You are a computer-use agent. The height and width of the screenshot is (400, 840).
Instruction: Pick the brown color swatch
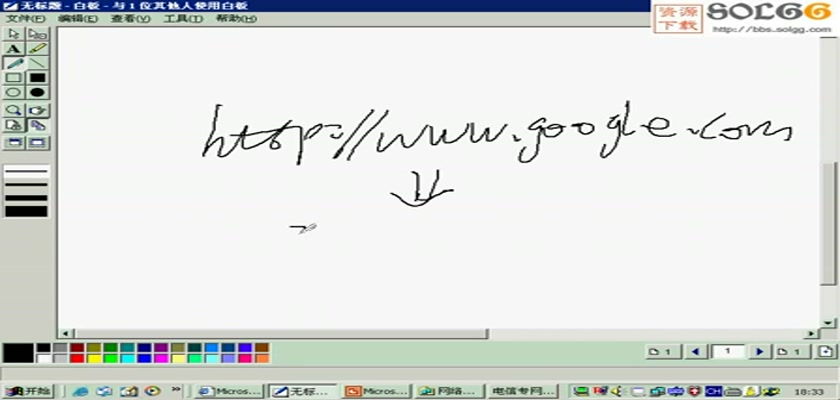(262, 348)
